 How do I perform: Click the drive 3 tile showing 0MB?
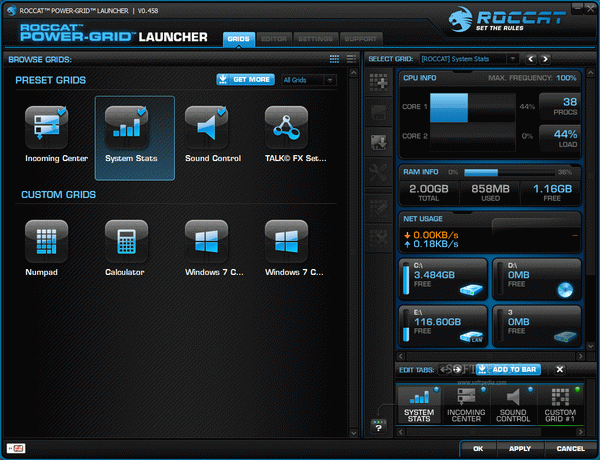[537, 326]
